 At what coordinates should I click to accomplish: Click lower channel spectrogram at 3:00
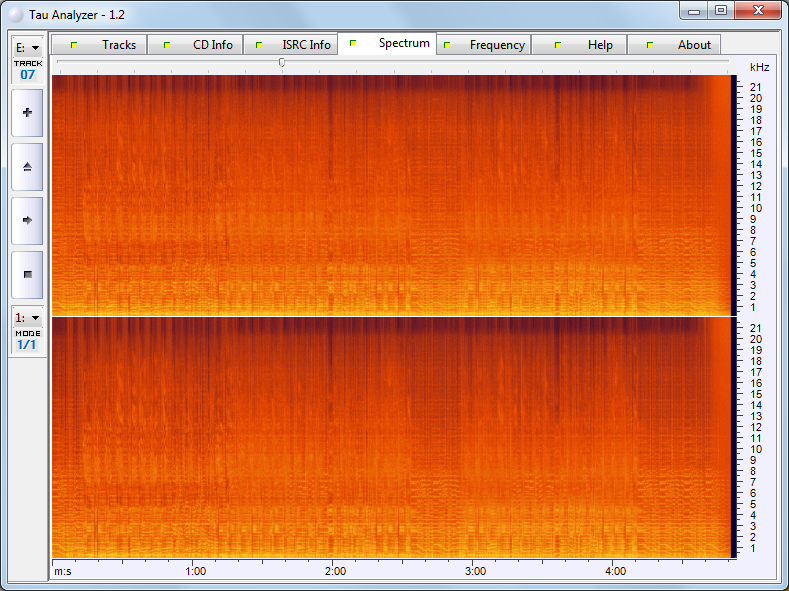476,438
